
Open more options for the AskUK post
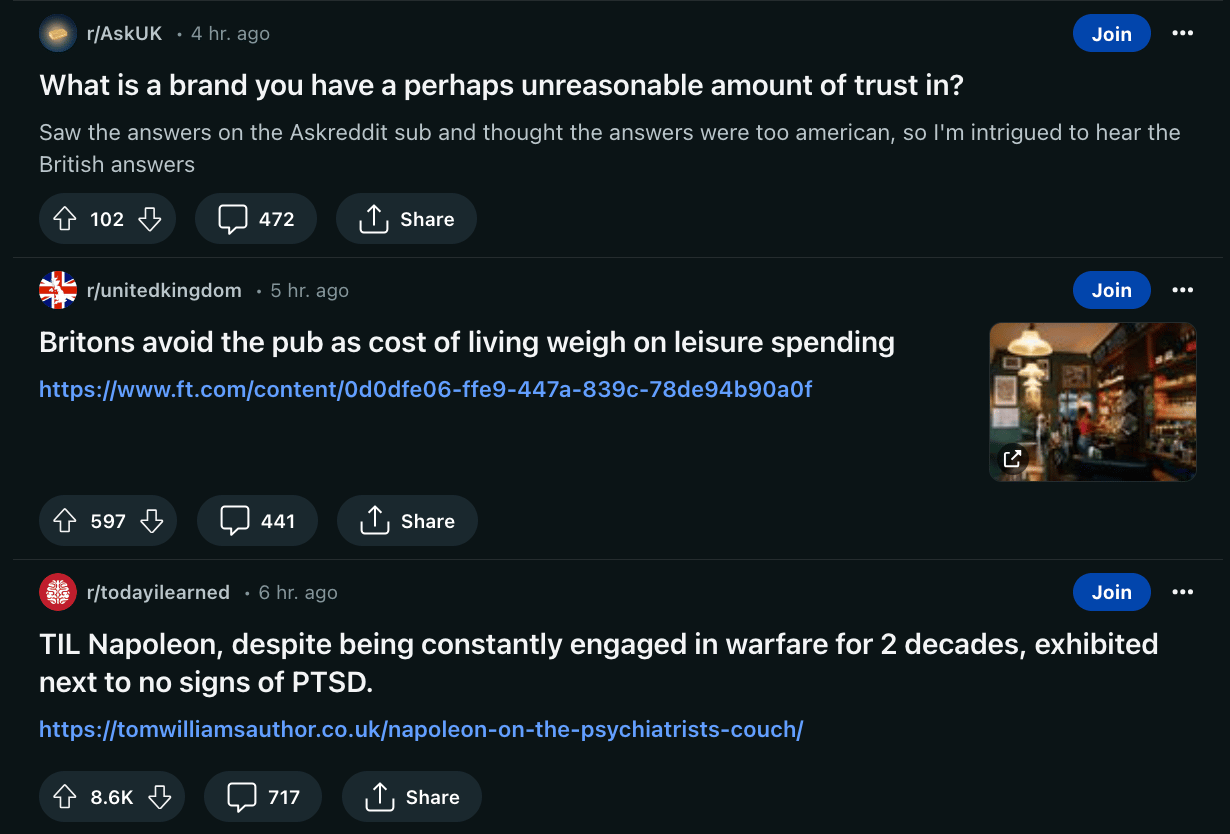click(x=1182, y=34)
